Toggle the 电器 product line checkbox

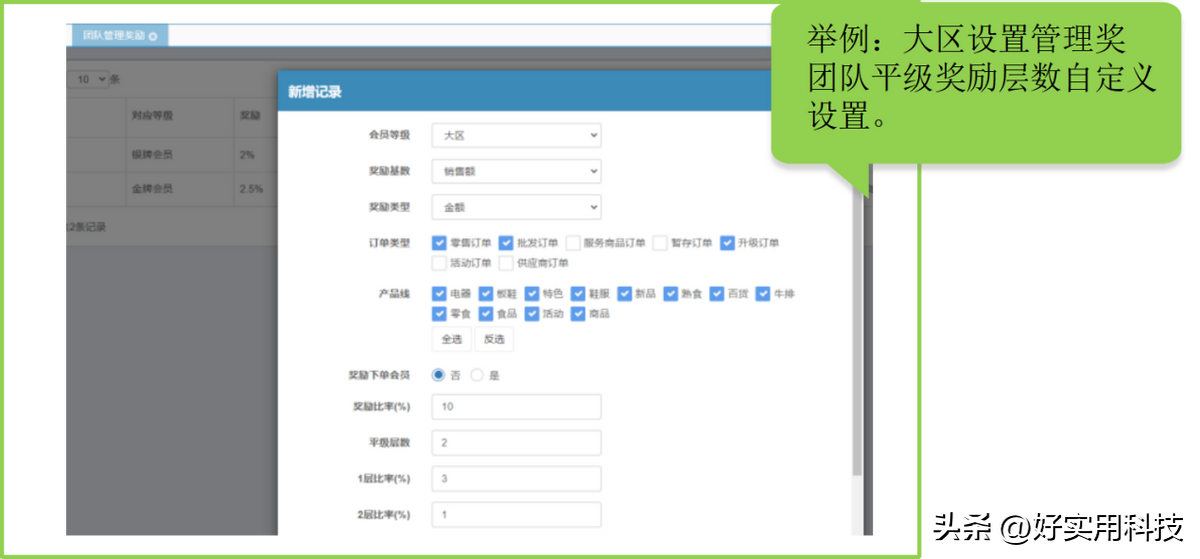point(439,293)
